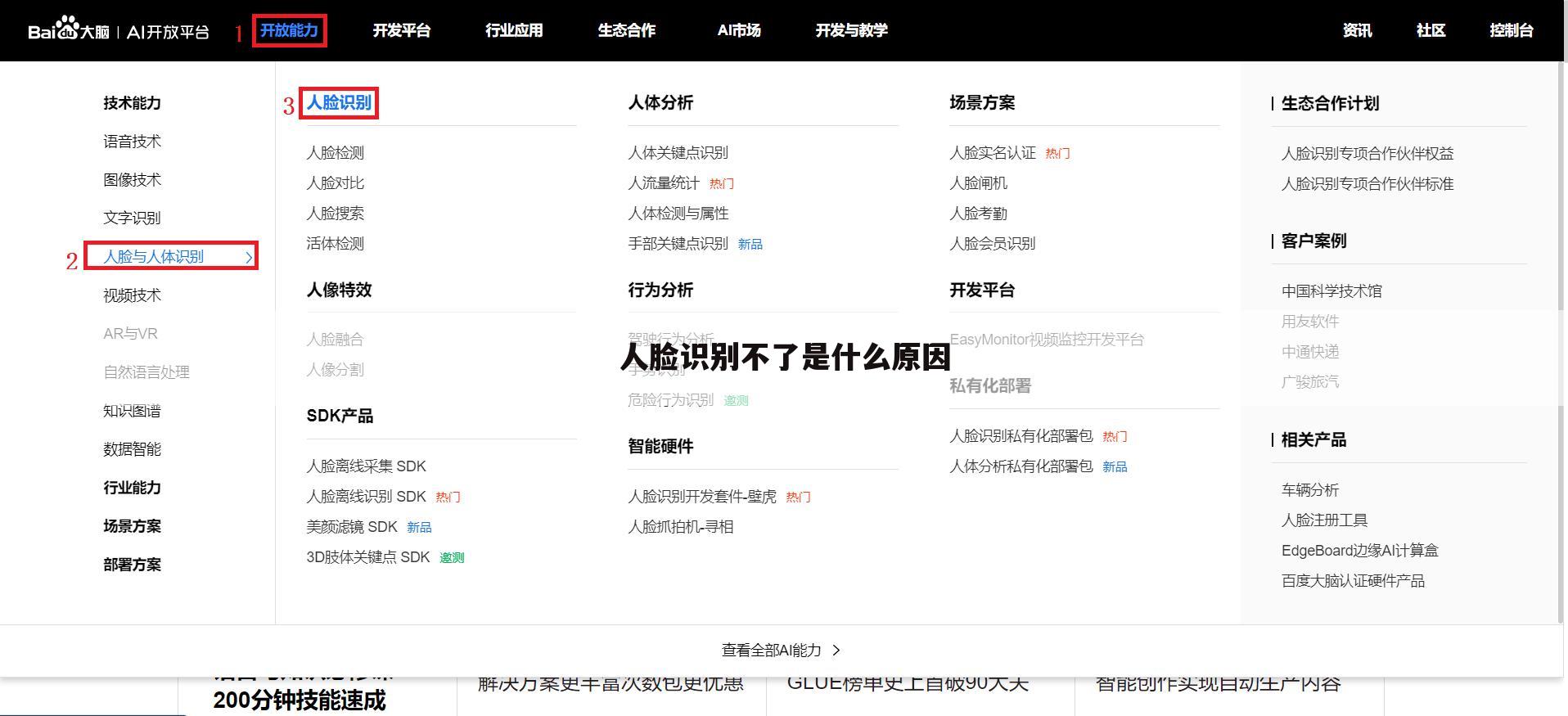Select 部署方案 in the sidebar

pyautogui.click(x=132, y=565)
